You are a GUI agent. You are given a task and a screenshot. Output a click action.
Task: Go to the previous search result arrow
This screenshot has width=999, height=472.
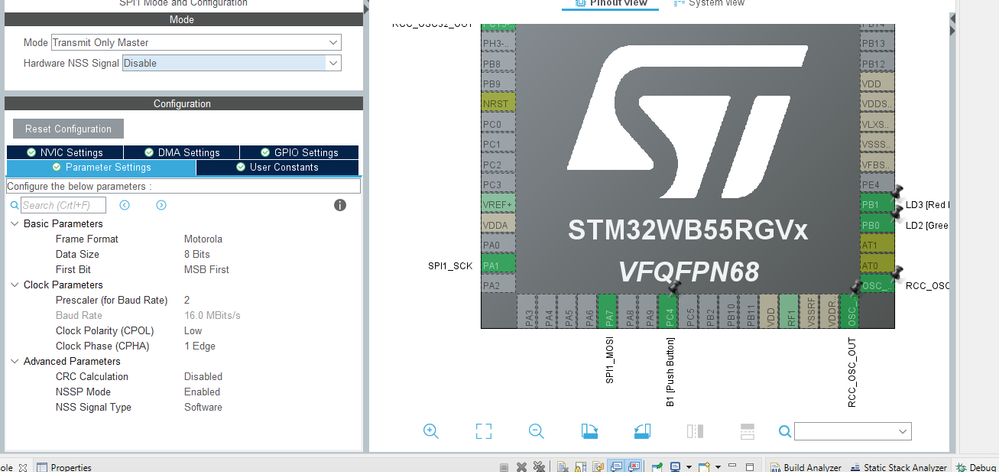coord(125,205)
